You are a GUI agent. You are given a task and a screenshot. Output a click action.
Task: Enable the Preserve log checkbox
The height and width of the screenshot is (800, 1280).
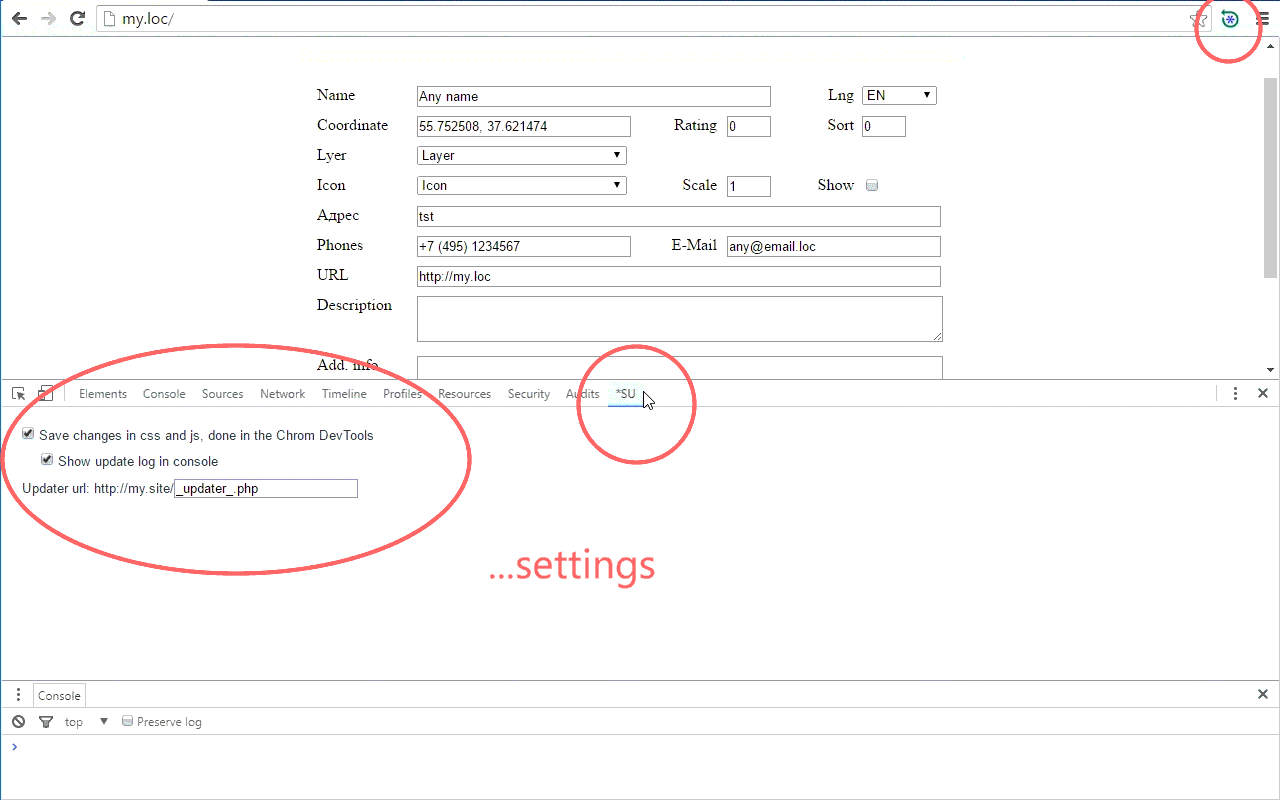tap(127, 721)
